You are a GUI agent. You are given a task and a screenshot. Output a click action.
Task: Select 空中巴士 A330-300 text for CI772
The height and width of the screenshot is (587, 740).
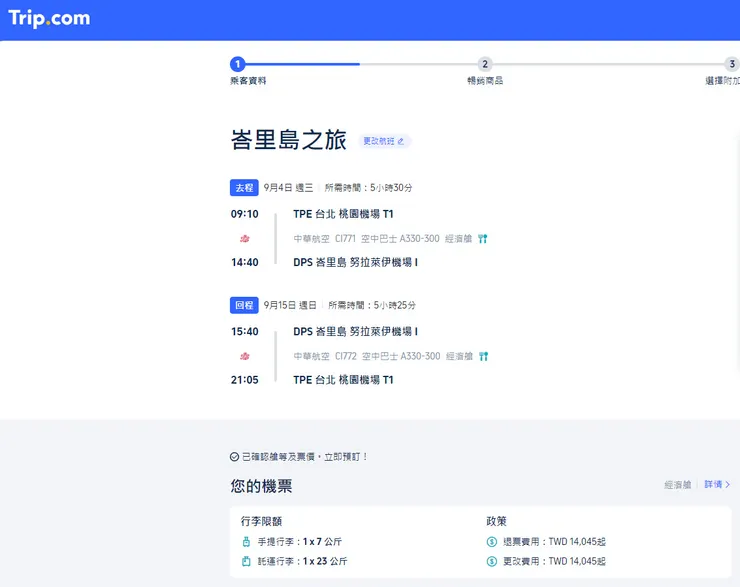click(x=401, y=356)
